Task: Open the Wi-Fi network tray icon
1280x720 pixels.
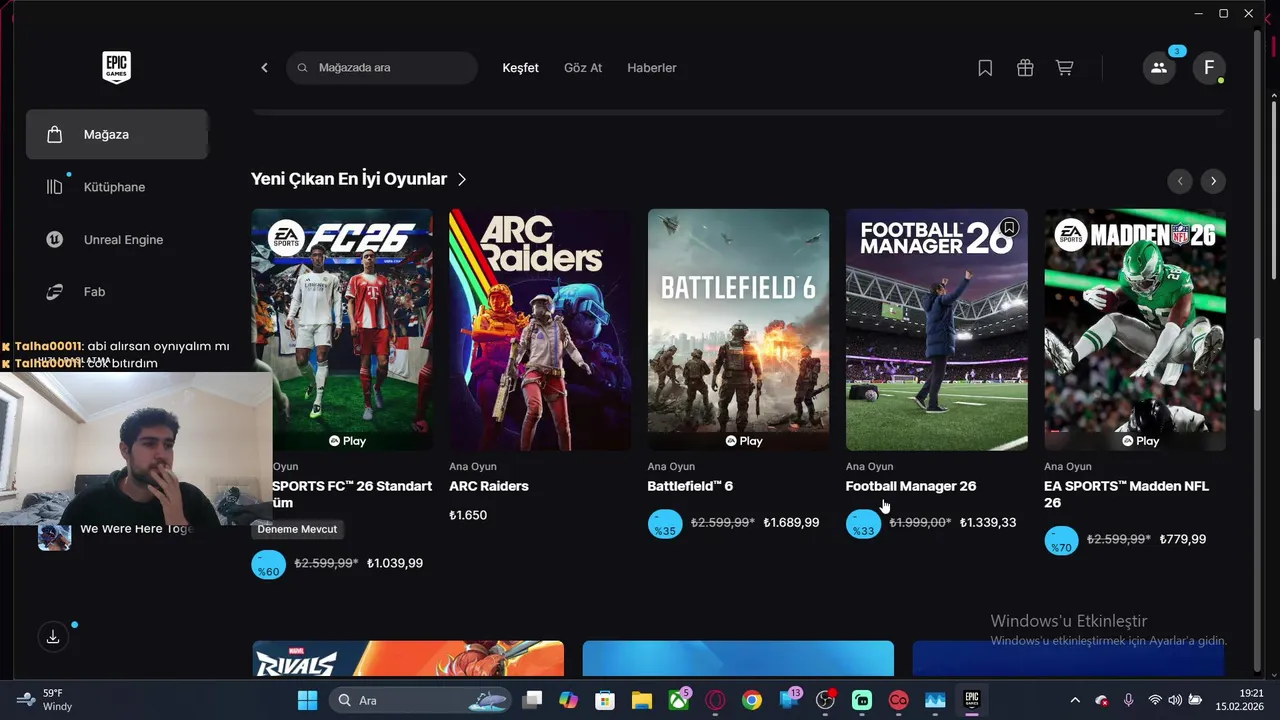Action: (x=1155, y=700)
